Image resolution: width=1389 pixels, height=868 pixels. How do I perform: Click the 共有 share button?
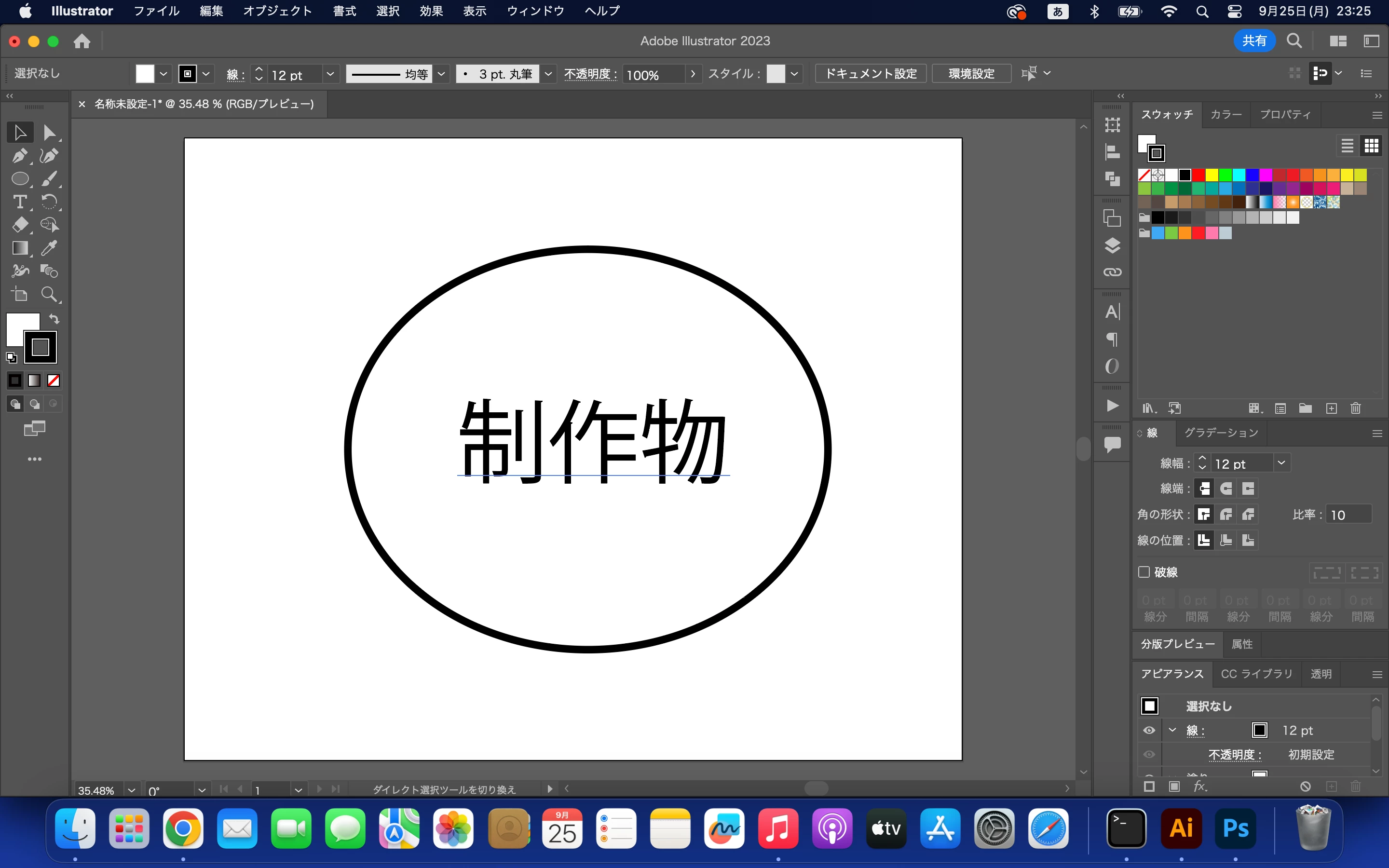tap(1254, 41)
